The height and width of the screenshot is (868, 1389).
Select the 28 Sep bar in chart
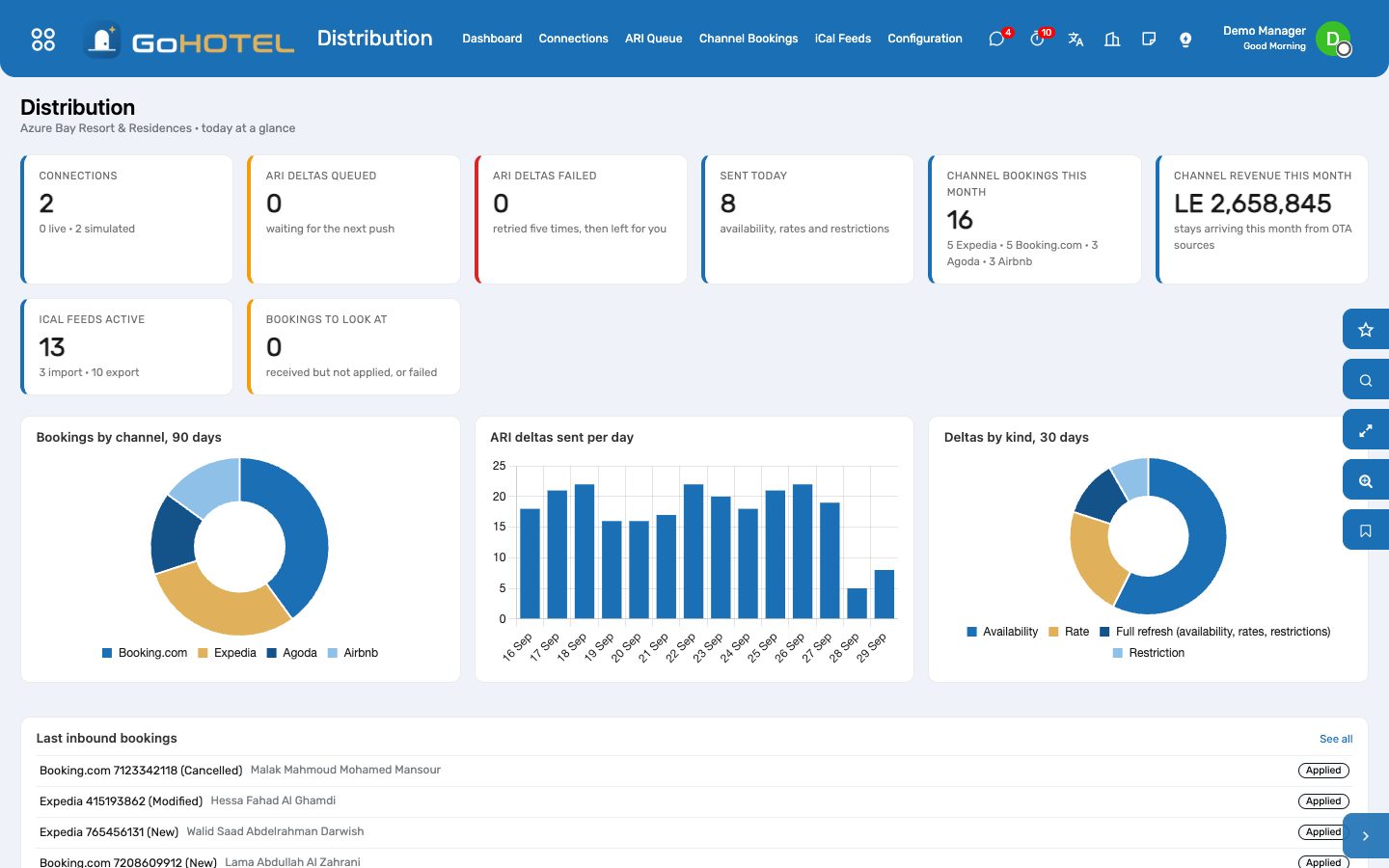tap(857, 603)
